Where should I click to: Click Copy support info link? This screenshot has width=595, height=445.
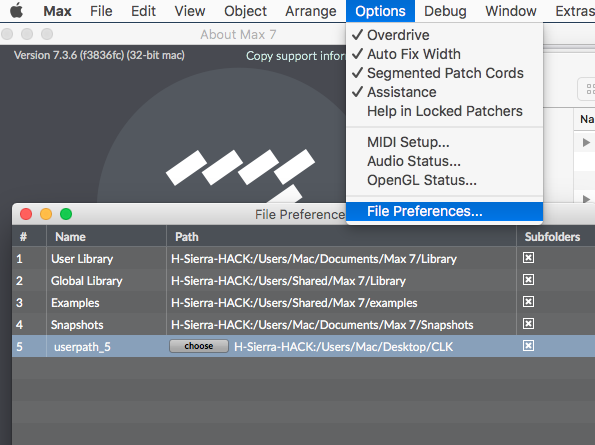[x=296, y=56]
